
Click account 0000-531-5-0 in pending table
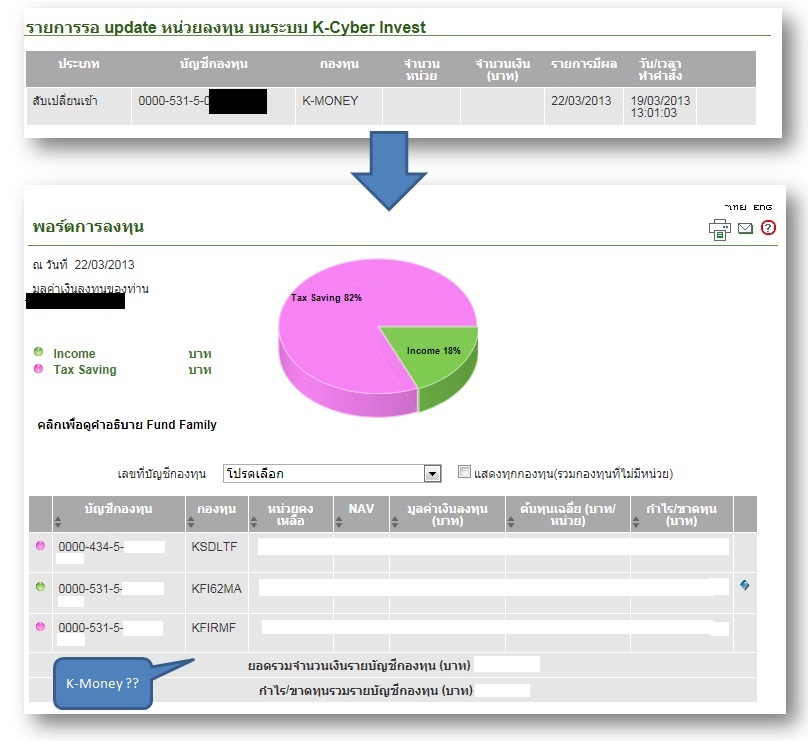click(x=174, y=100)
